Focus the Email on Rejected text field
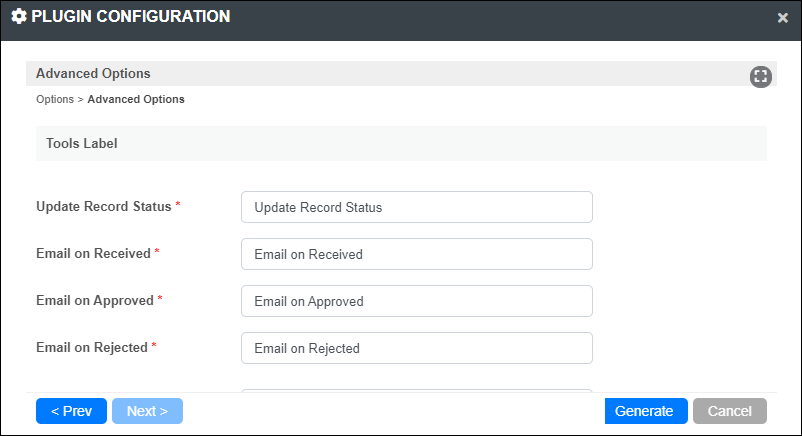The image size is (802, 436). click(x=417, y=348)
